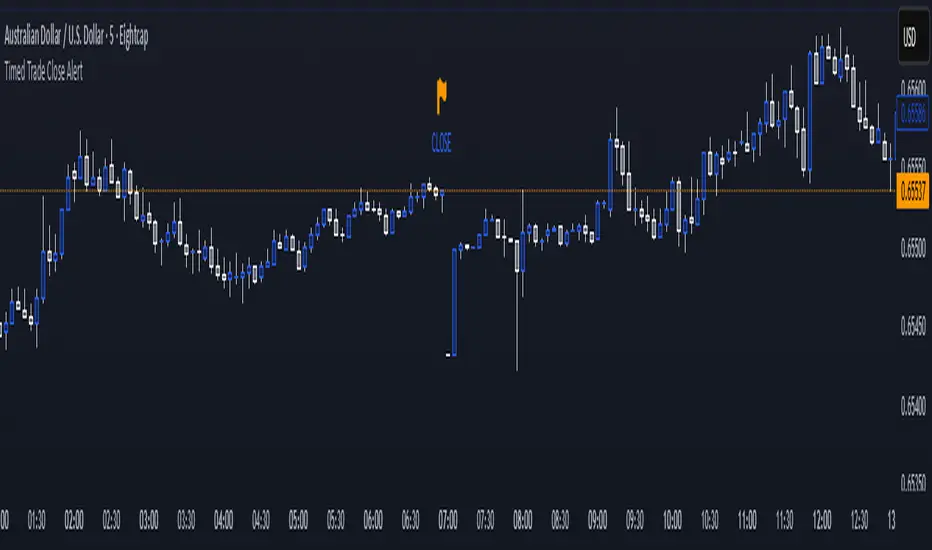Click the 06:00 time axis label

coord(373,520)
